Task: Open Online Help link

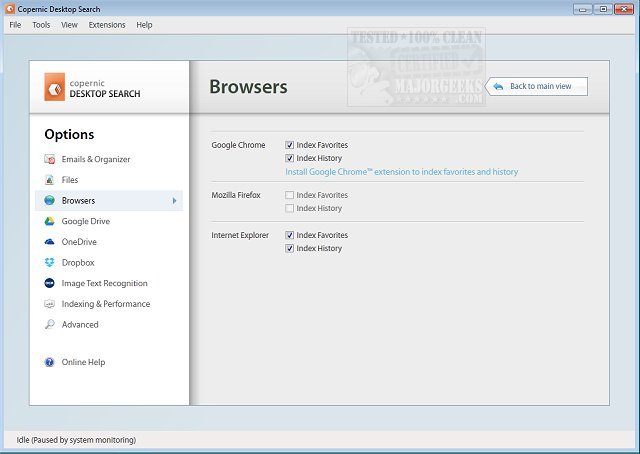Action: point(83,362)
